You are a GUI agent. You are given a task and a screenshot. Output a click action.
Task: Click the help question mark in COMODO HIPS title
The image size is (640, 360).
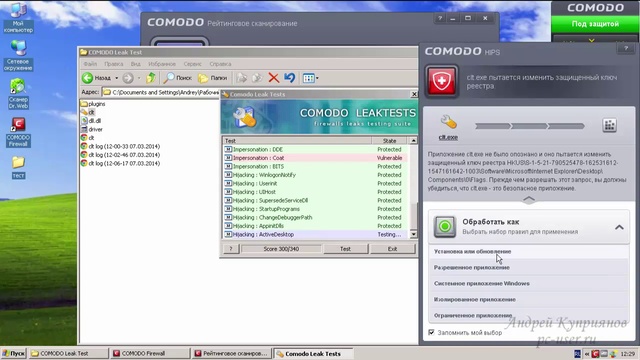pyautogui.click(x=626, y=49)
